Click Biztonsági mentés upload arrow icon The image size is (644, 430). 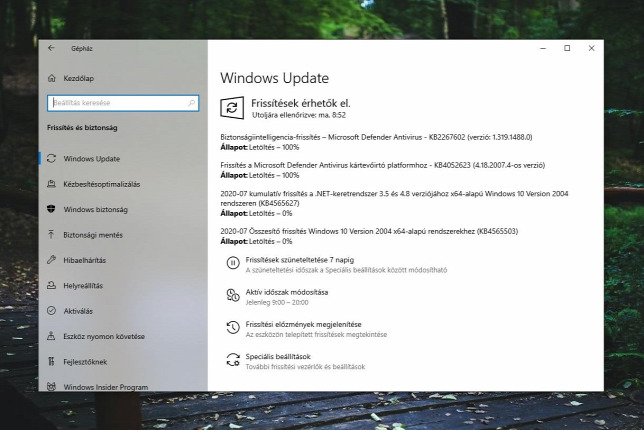point(51,235)
